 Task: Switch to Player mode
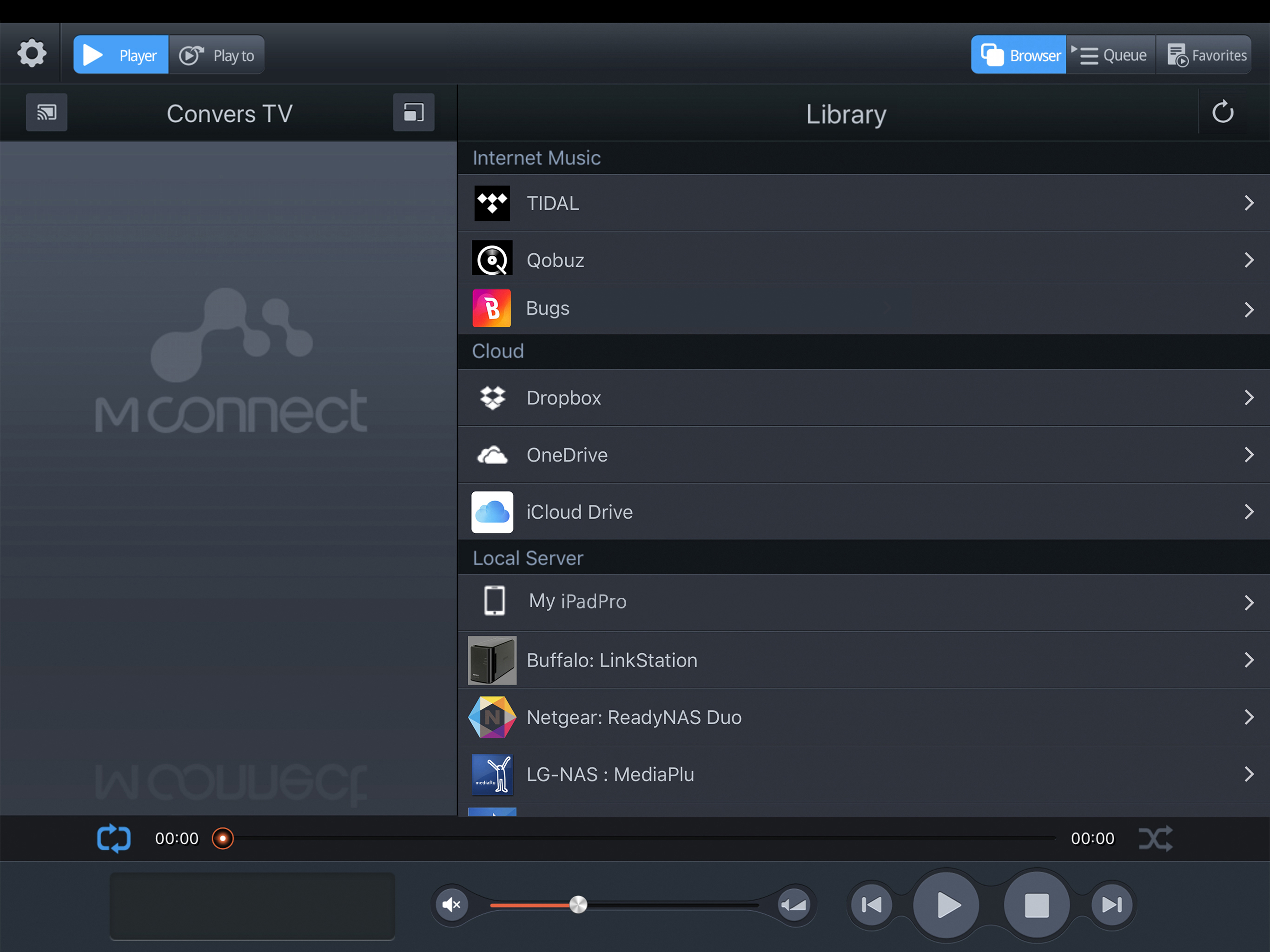tap(121, 55)
